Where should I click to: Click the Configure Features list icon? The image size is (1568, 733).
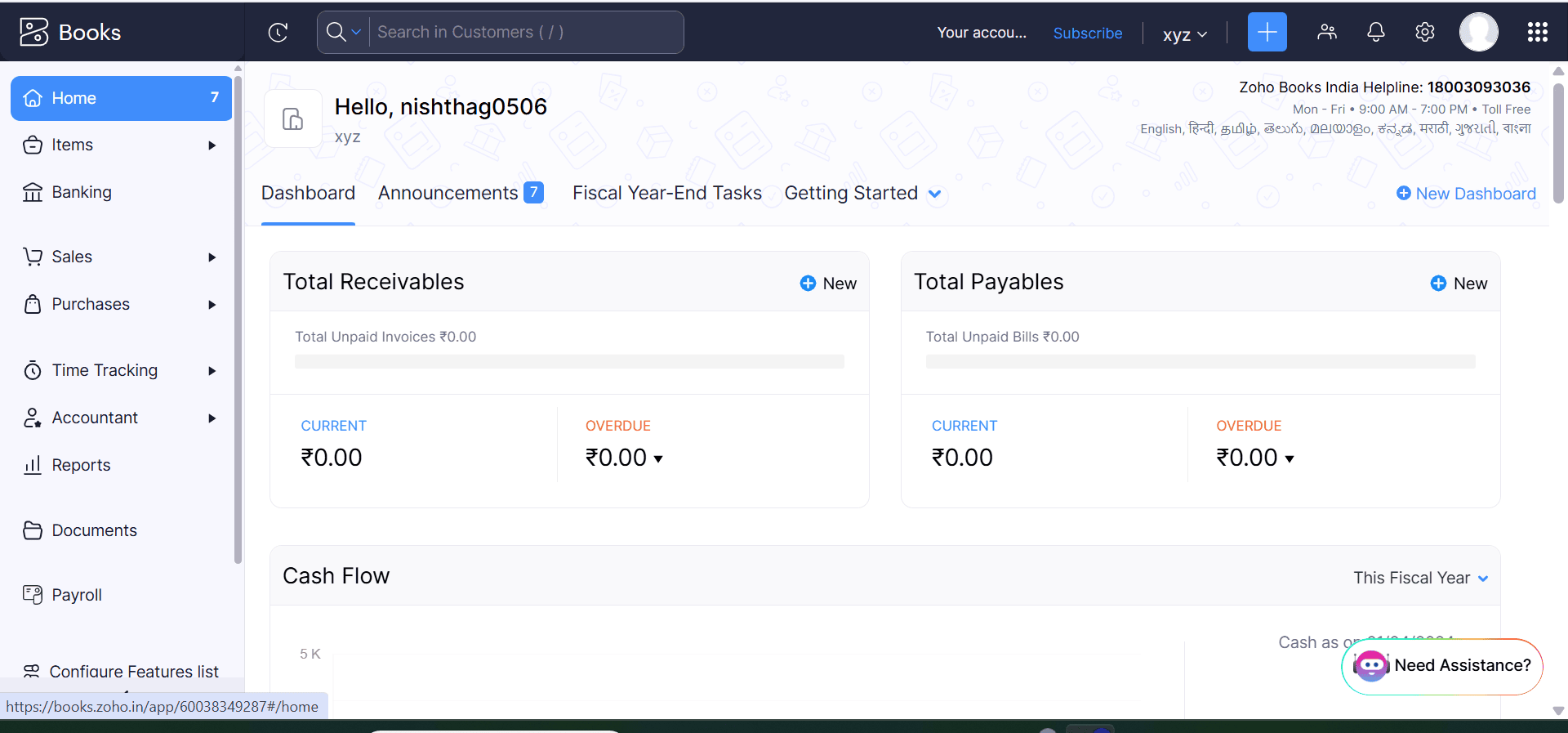click(x=31, y=672)
